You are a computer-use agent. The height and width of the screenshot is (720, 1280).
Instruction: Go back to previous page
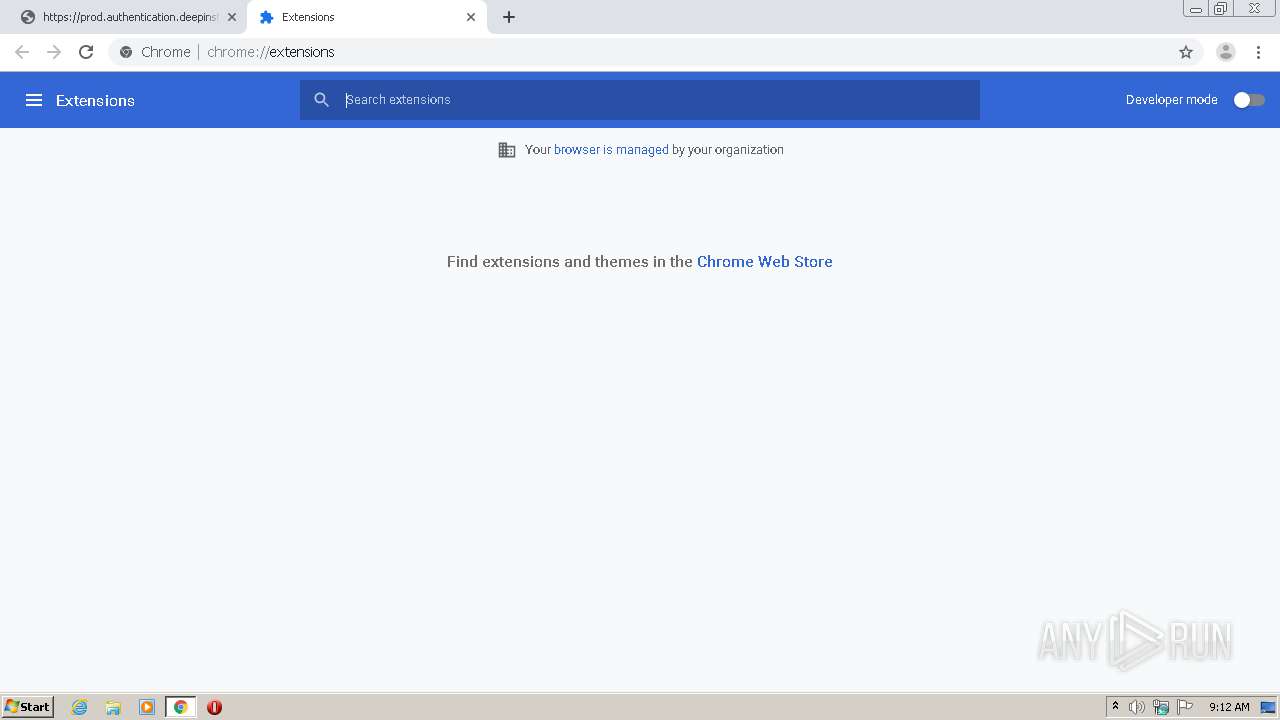(22, 52)
